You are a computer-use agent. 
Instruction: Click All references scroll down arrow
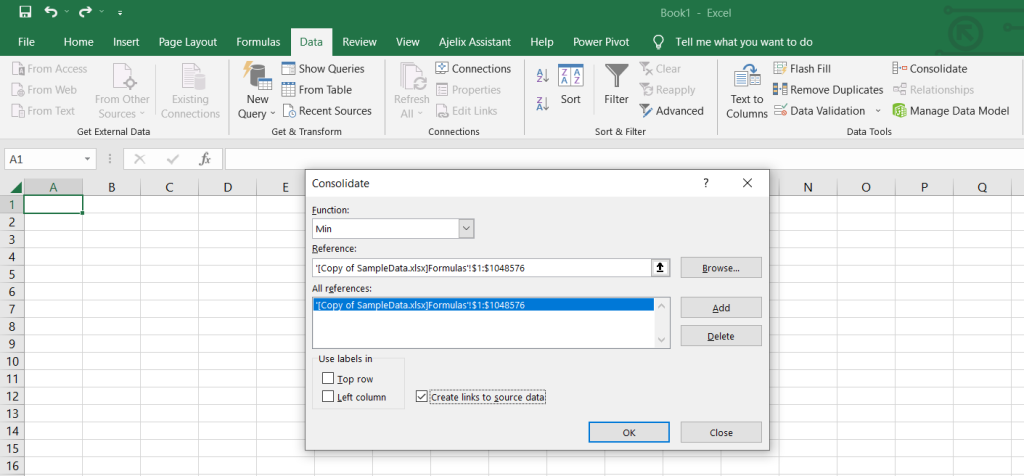662,340
